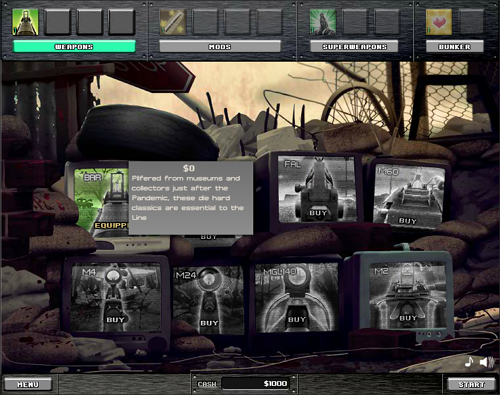The height and width of the screenshot is (395, 500).
Task: Toggle the music note icon
Action: click(469, 362)
